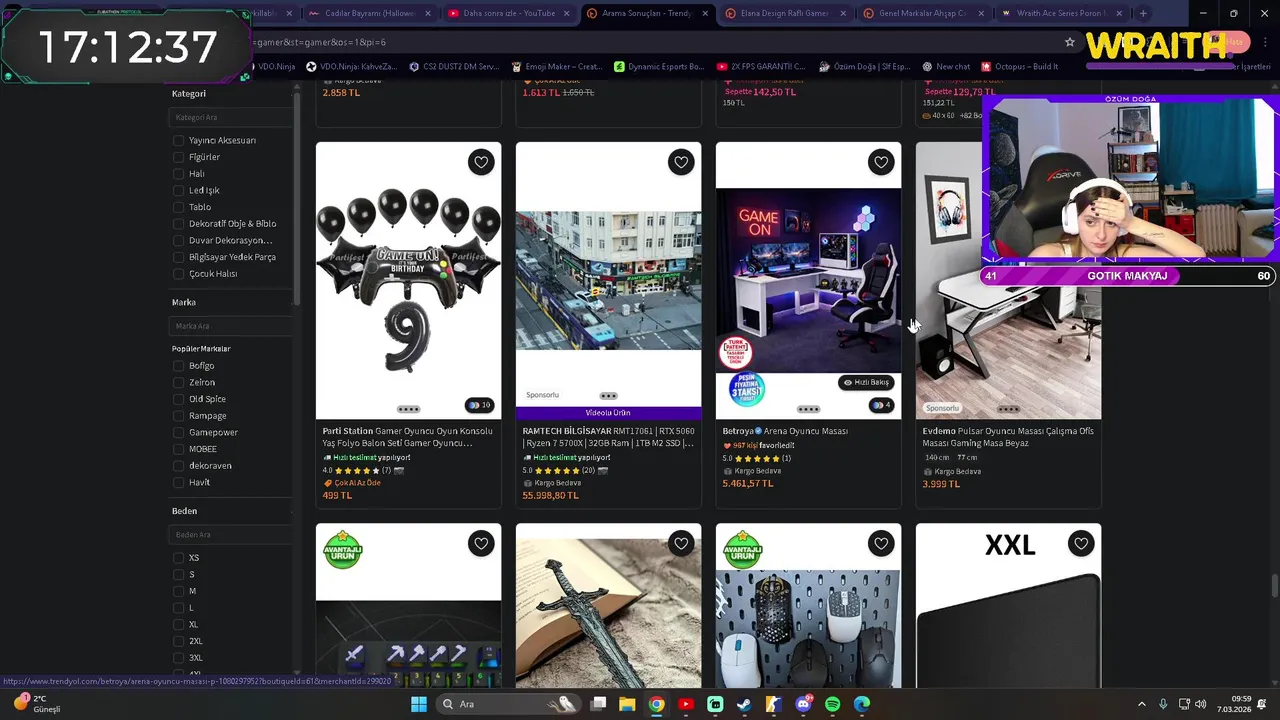
Task: Check the Figürler category filter
Action: [x=178, y=157]
